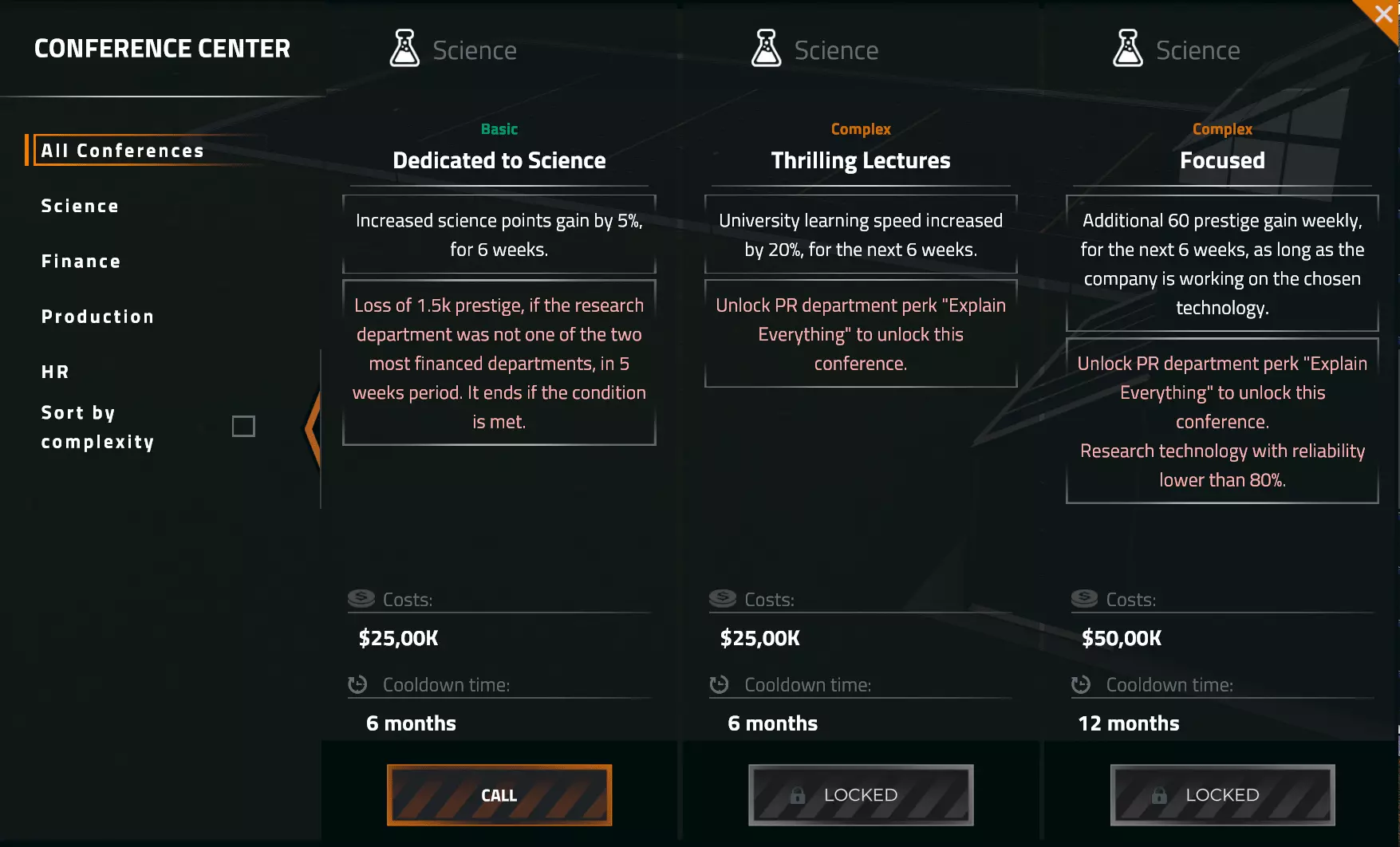Enable the Sort by complexity checkbox

tap(243, 427)
